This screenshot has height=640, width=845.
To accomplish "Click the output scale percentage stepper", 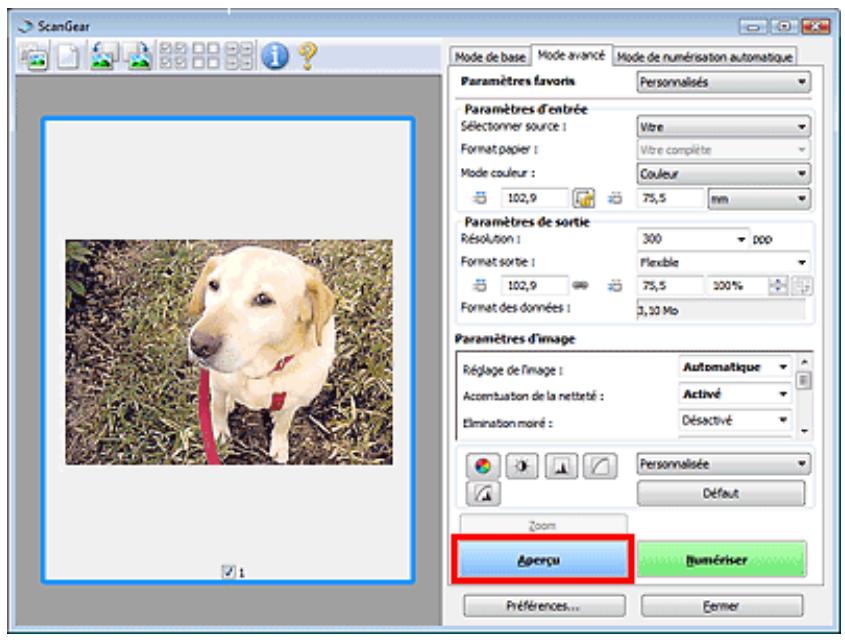I will [778, 286].
